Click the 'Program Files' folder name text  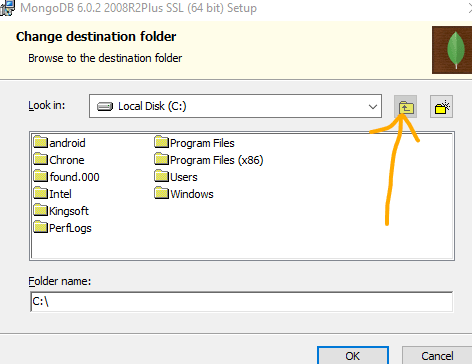[202, 143]
